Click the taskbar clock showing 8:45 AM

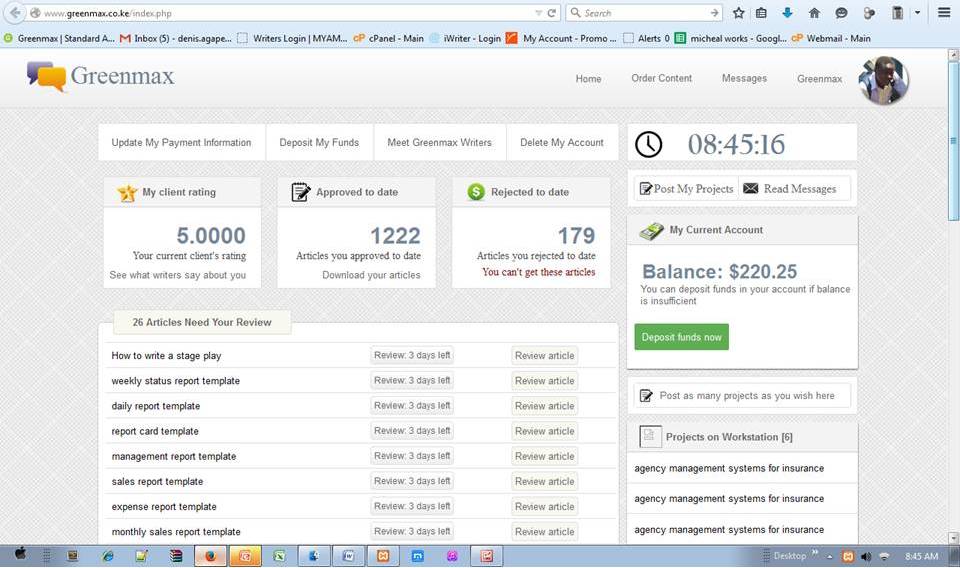coord(921,556)
